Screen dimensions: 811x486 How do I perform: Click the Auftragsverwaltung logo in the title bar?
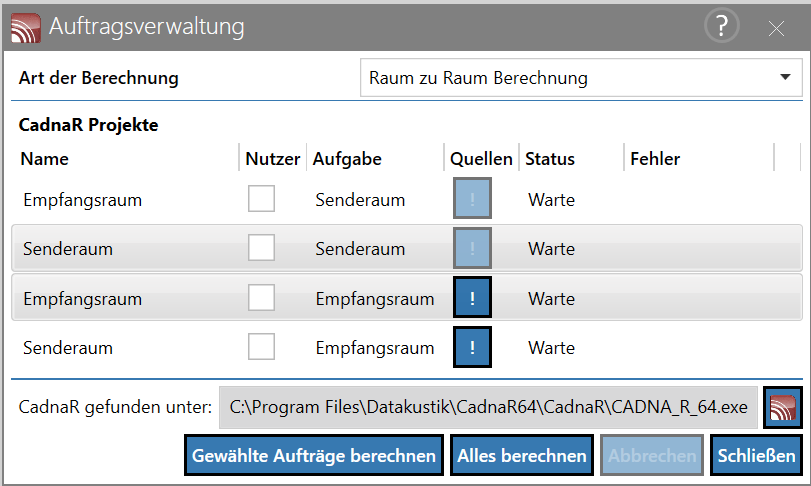click(x=26, y=28)
